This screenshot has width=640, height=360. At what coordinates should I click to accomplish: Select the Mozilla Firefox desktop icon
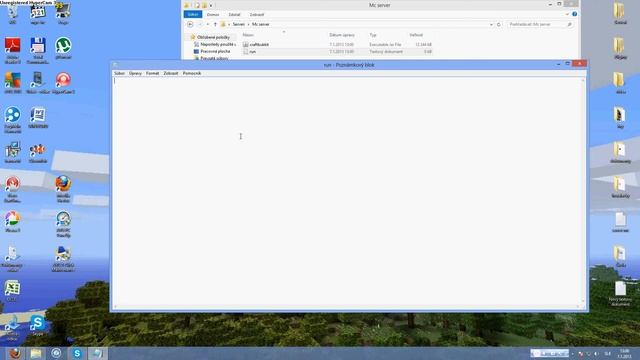tap(63, 189)
